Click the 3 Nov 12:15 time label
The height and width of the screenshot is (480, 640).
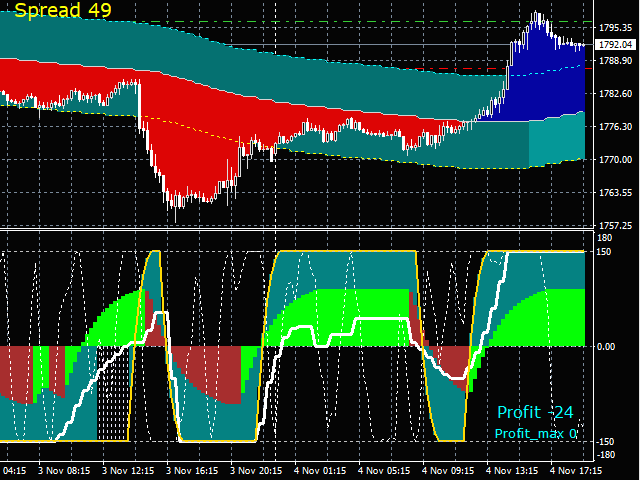tap(128, 471)
